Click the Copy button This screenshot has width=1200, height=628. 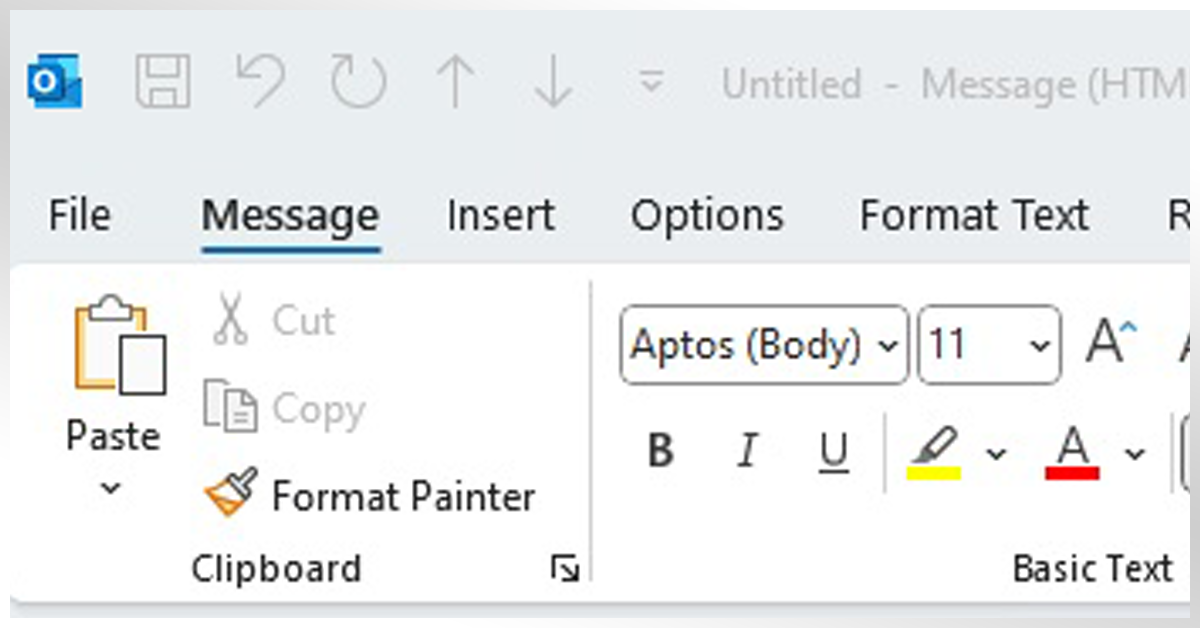pos(285,409)
